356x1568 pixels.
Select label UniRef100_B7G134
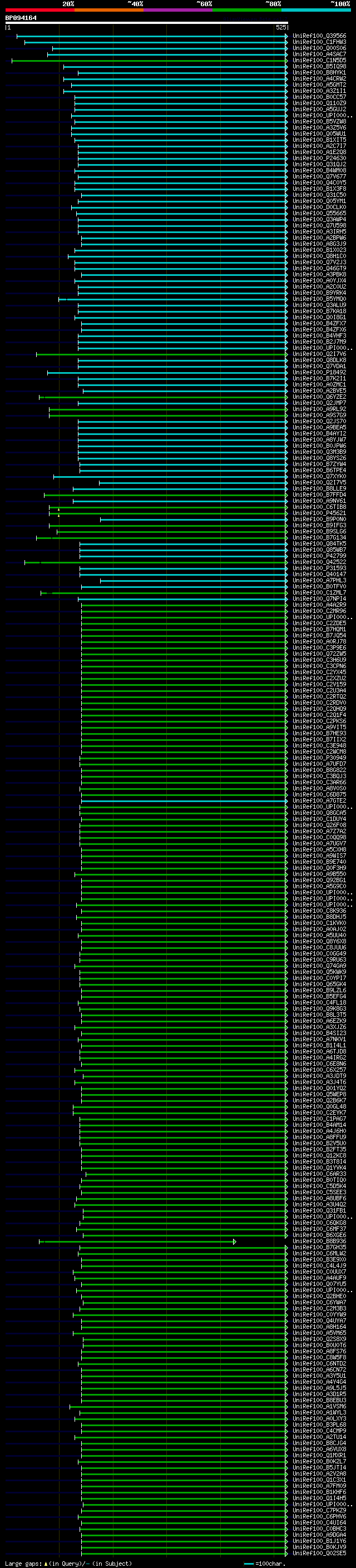(319, 537)
